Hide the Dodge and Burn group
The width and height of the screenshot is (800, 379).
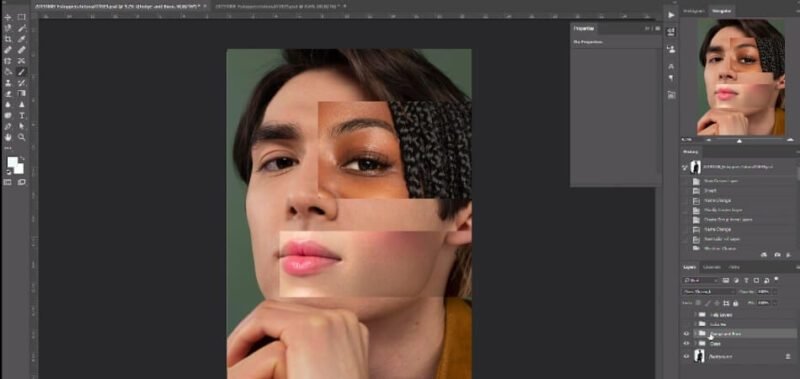pyautogui.click(x=686, y=334)
